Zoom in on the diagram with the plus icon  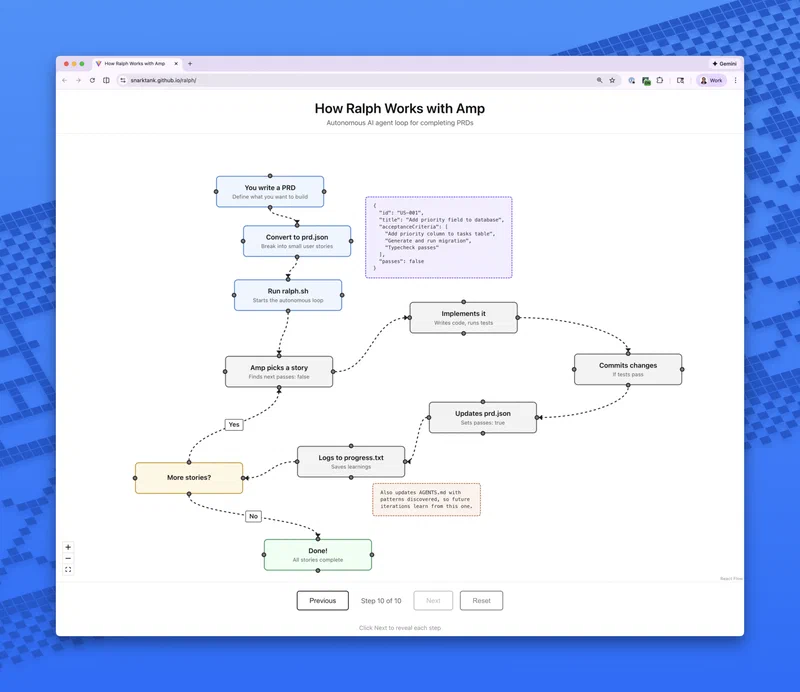tap(67, 546)
